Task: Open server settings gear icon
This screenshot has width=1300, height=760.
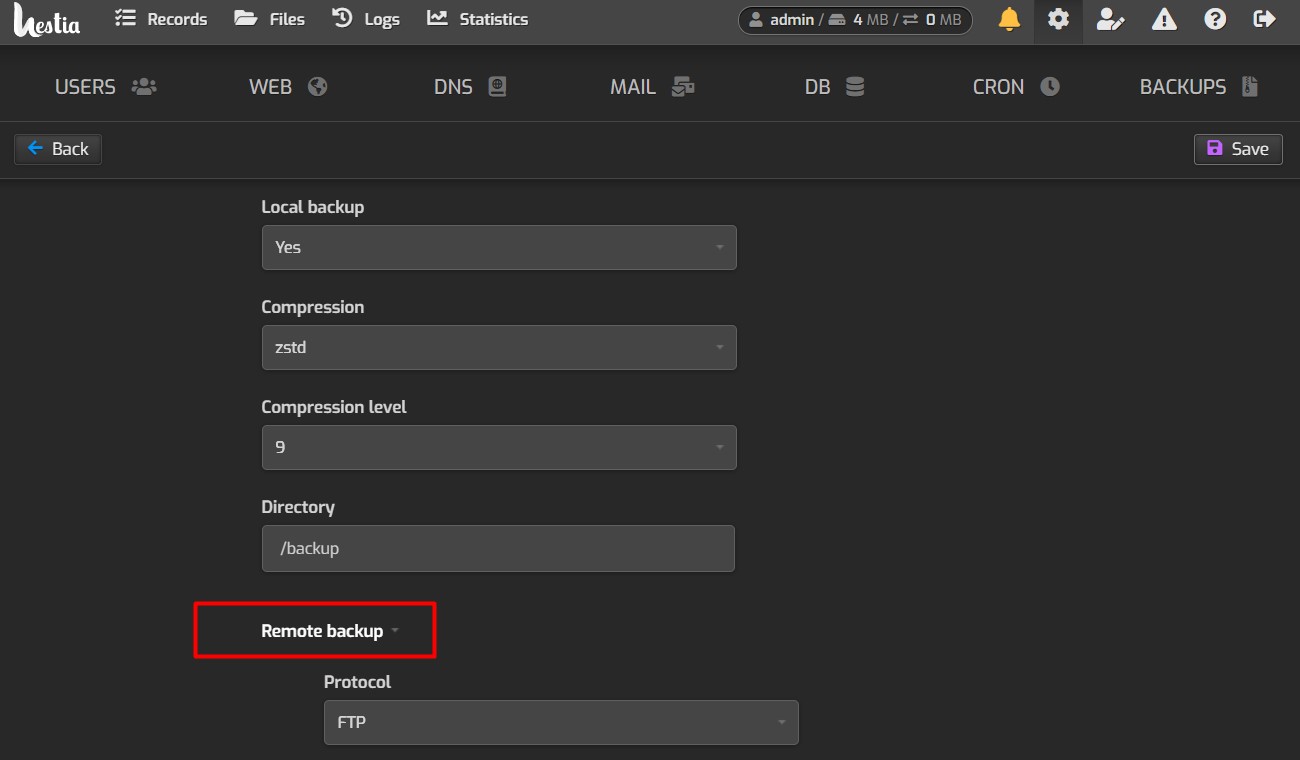Action: 1058,19
